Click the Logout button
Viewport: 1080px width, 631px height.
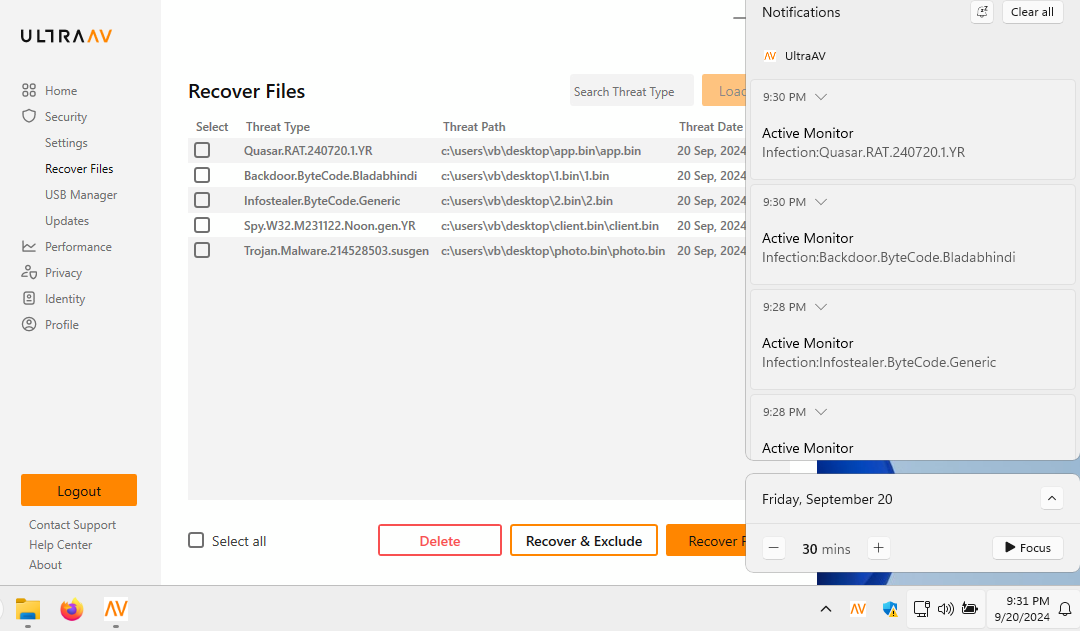[79, 490]
